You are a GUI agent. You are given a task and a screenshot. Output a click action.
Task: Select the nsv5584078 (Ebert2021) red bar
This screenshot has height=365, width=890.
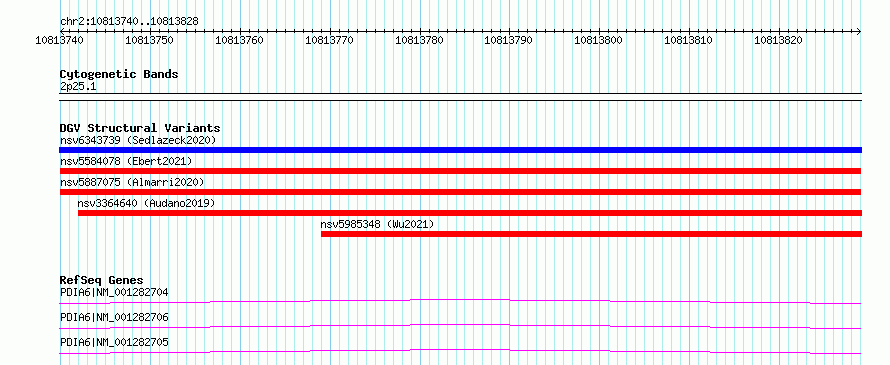point(460,171)
